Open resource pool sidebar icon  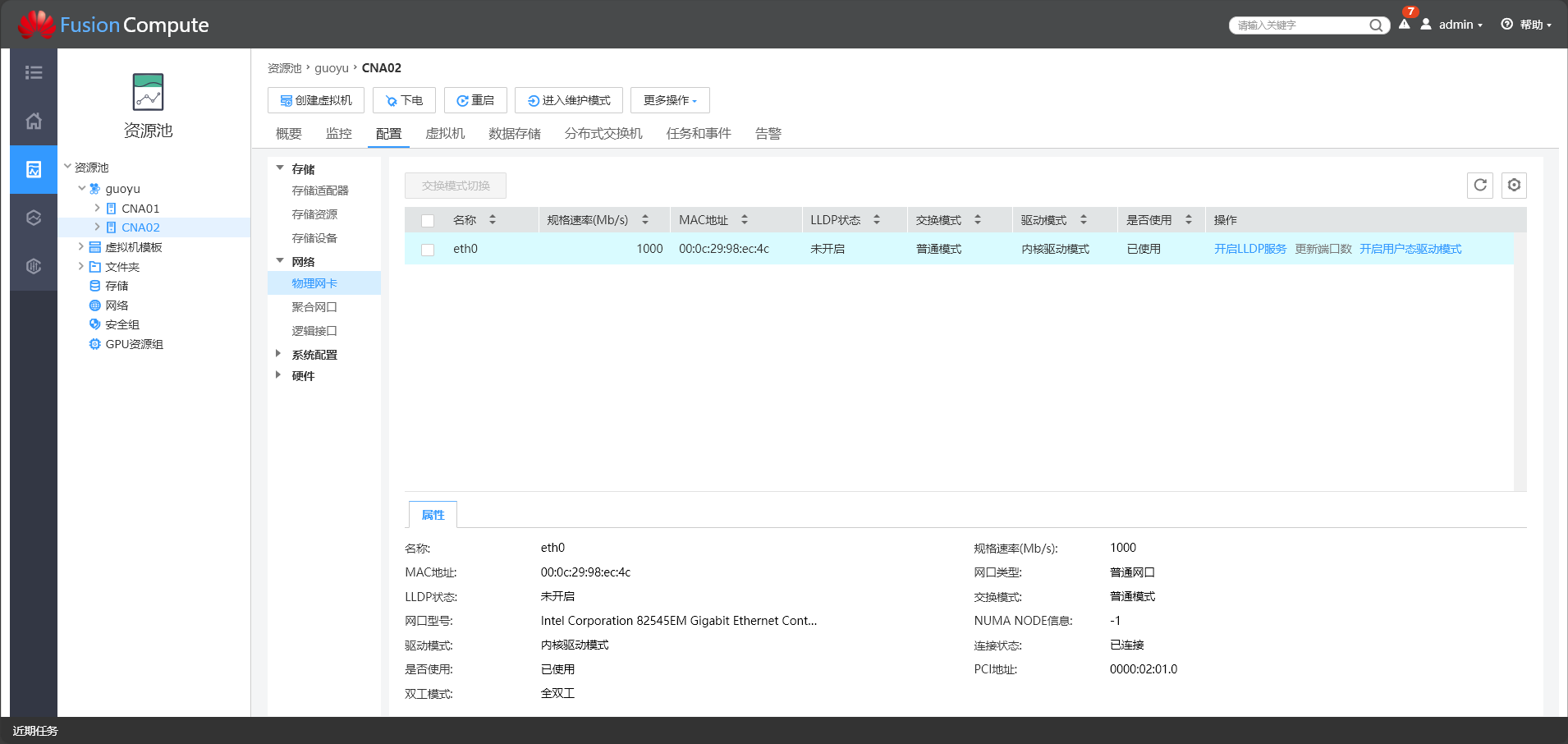coord(34,169)
